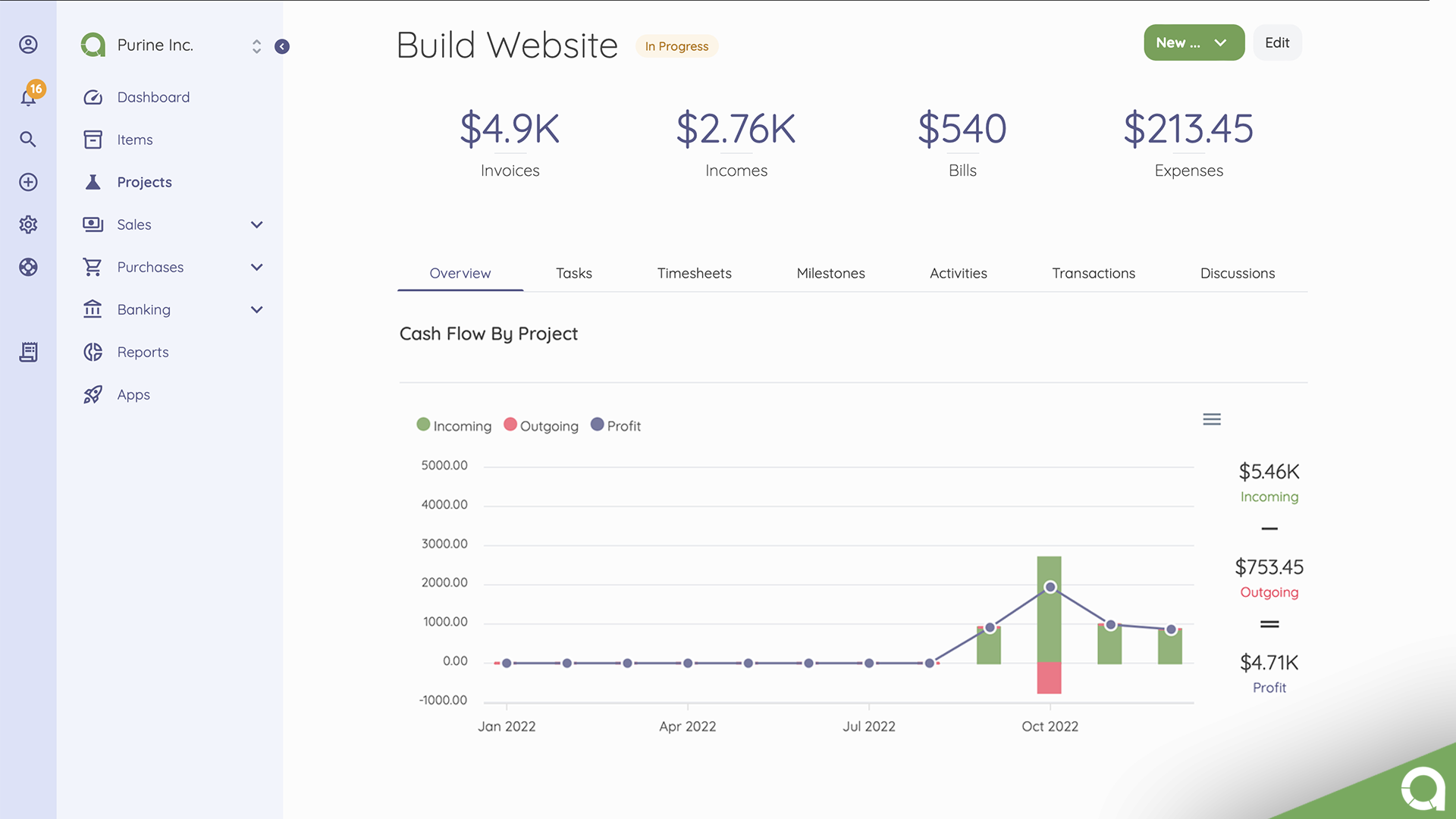This screenshot has width=1456, height=819.
Task: Open settings gear icon in left rail
Action: pos(28,224)
